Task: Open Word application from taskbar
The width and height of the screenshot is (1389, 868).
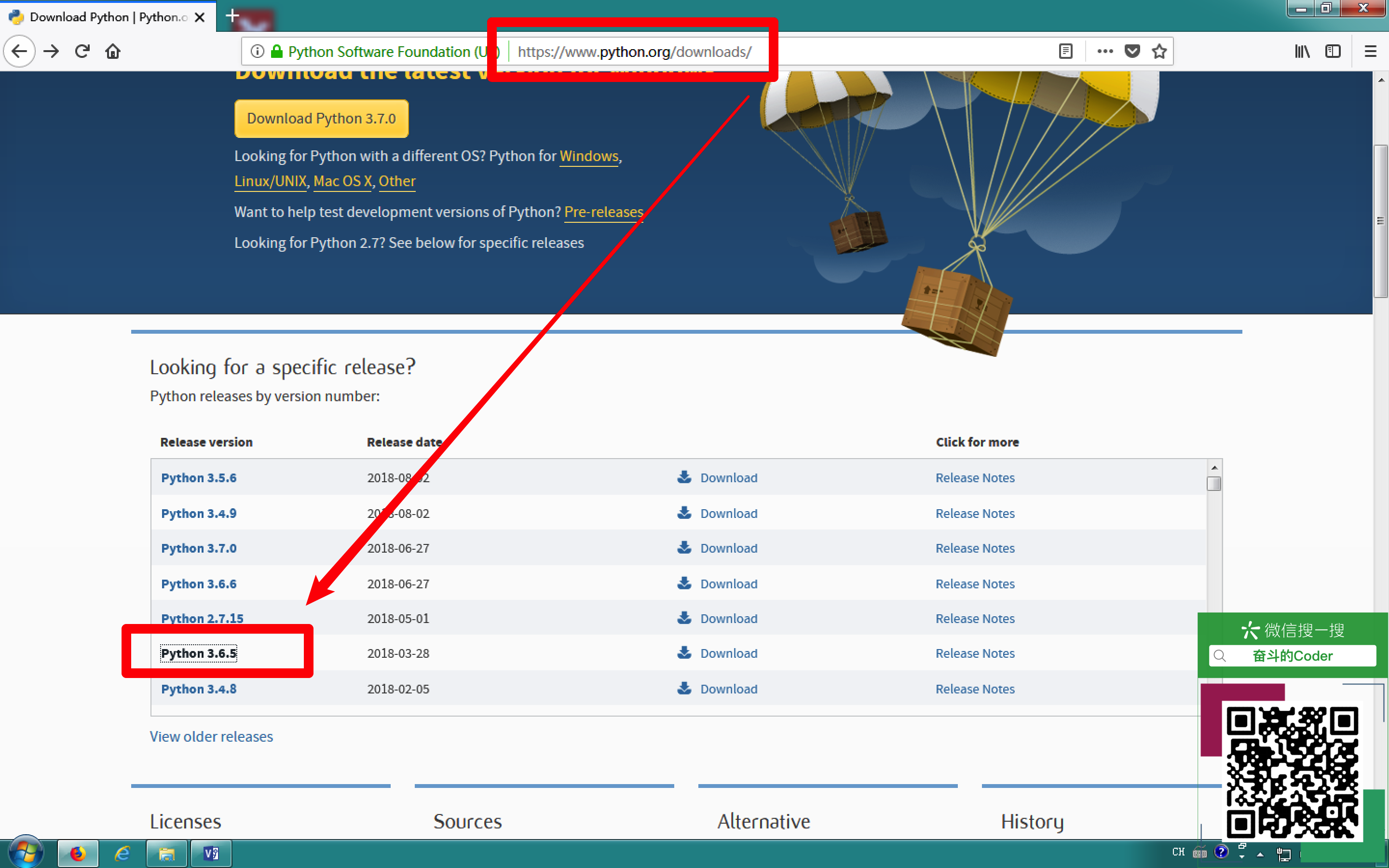Action: [211, 854]
